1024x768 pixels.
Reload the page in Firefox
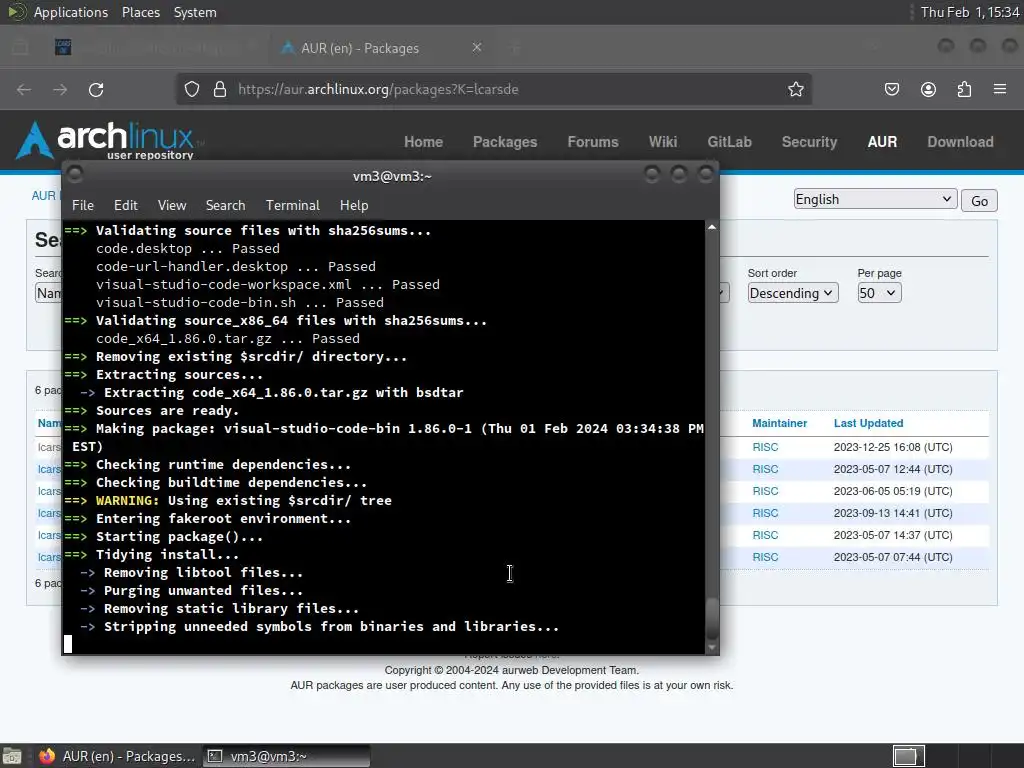(x=96, y=89)
